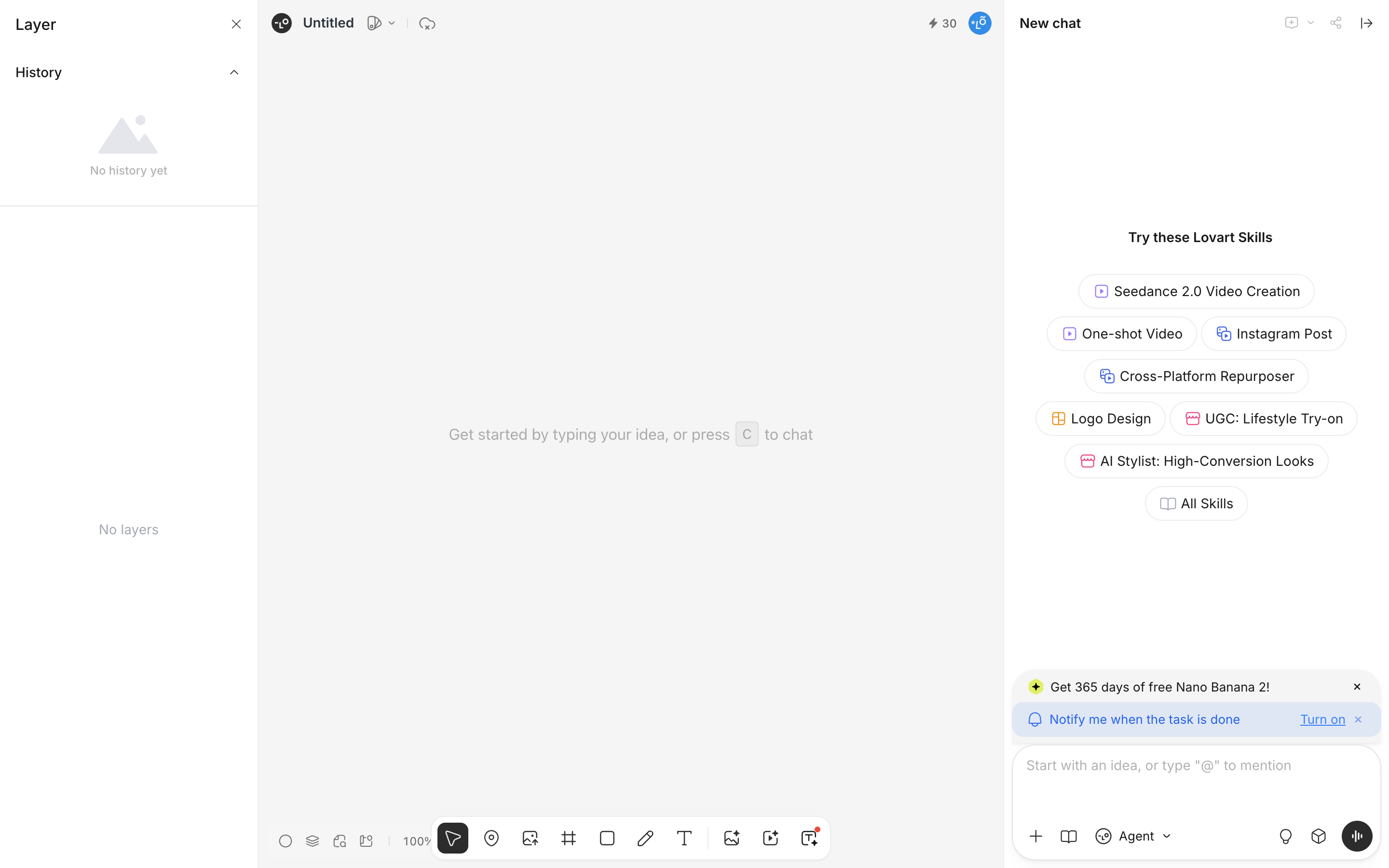This screenshot has height=868, width=1389.
Task: Expand the chevron next to the tag icon
Action: (392, 24)
